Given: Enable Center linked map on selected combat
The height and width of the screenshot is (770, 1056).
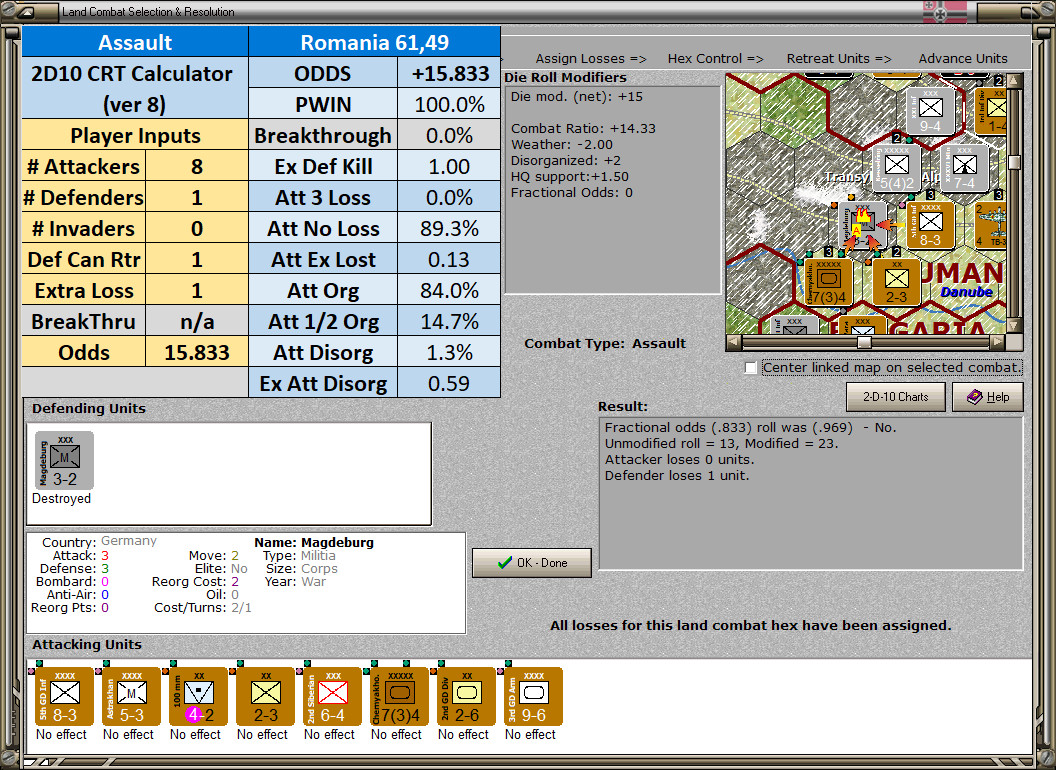Looking at the screenshot, I should [x=750, y=367].
